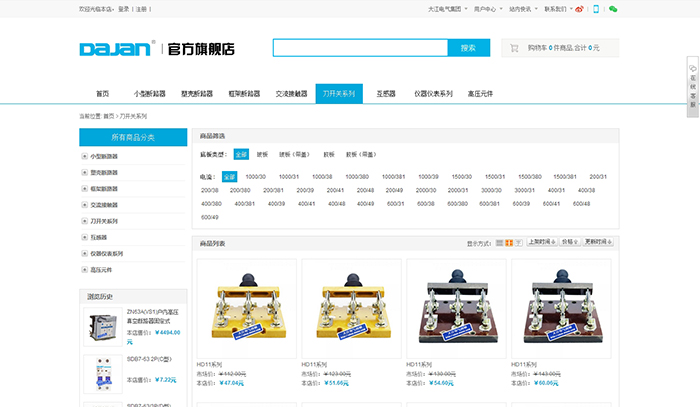
Task: Click the 登录 login link
Action: pyautogui.click(x=124, y=9)
